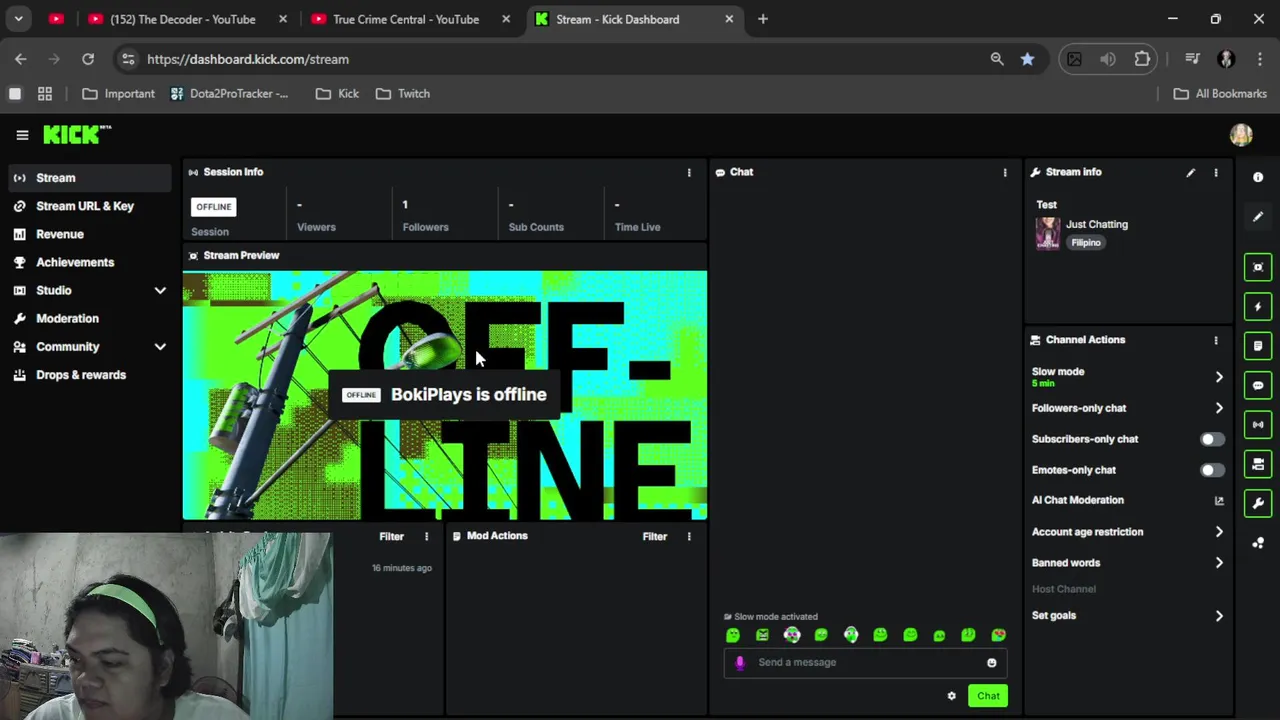Reload the page in browser
Image resolution: width=1280 pixels, height=720 pixels.
click(88, 59)
